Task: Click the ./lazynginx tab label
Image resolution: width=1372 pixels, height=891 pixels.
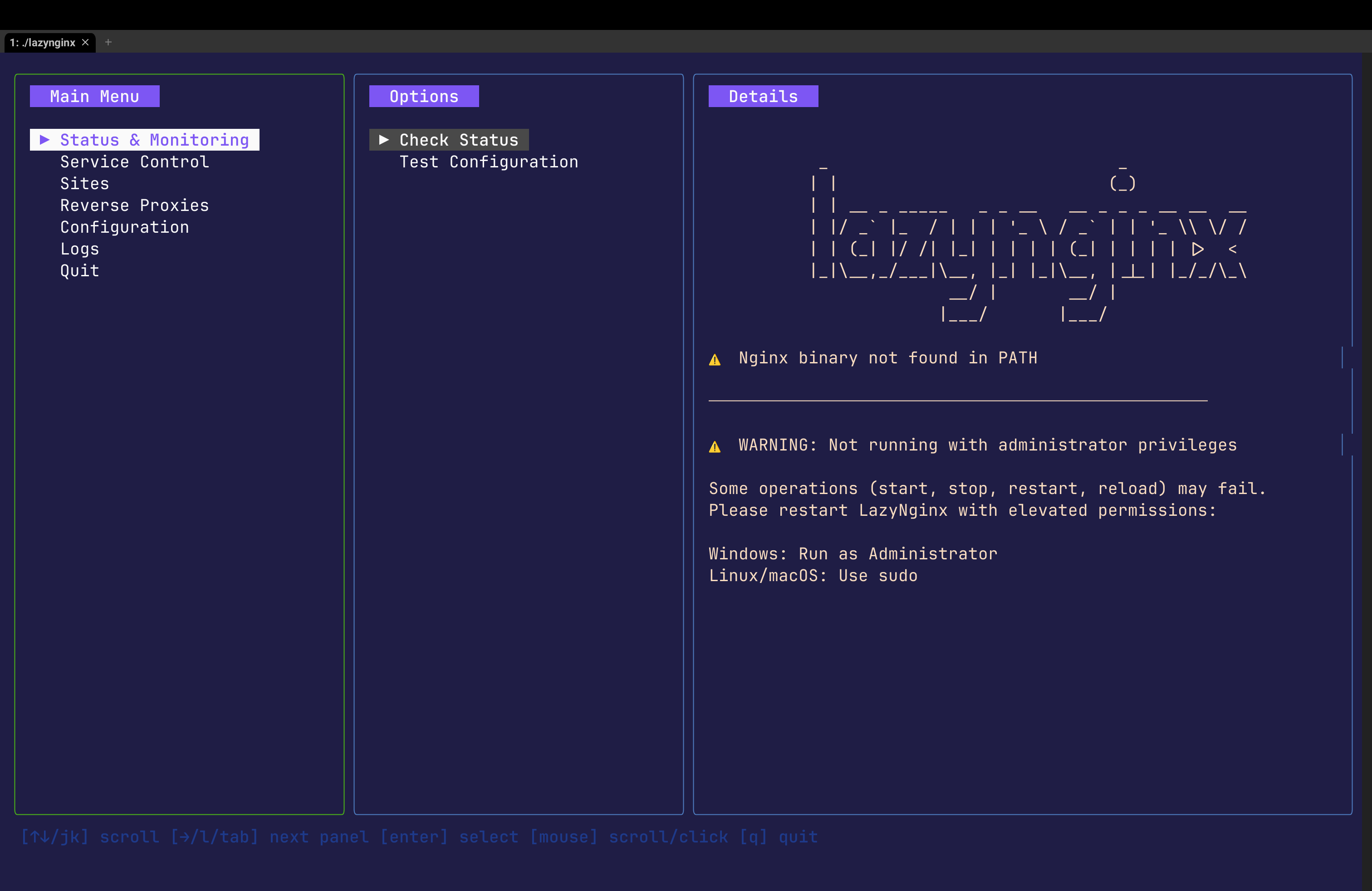Action: click(x=43, y=43)
